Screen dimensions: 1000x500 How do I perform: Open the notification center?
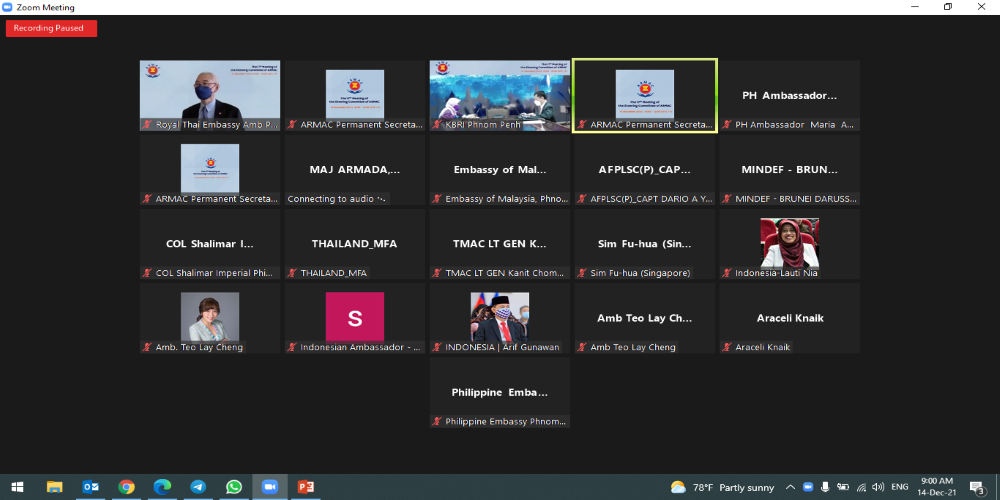(978, 487)
